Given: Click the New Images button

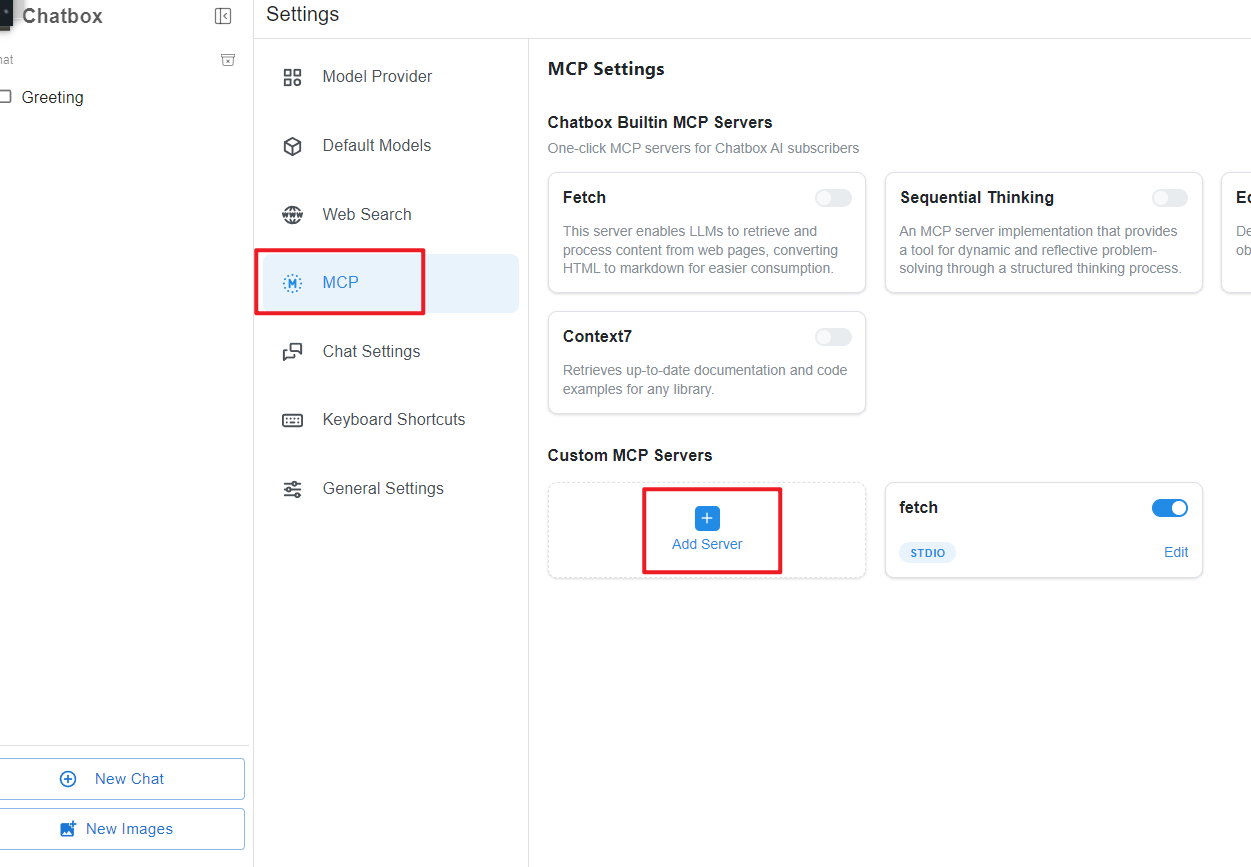Looking at the screenshot, I should pos(120,829).
